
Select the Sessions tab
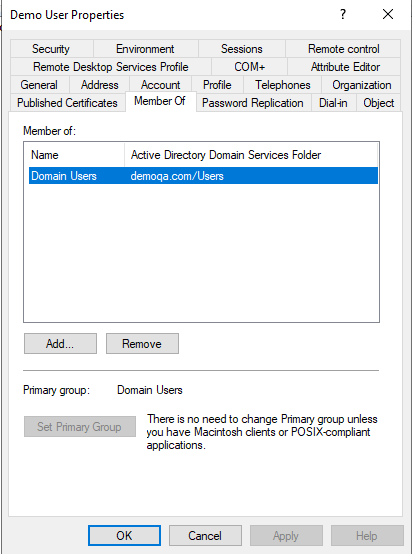242,49
